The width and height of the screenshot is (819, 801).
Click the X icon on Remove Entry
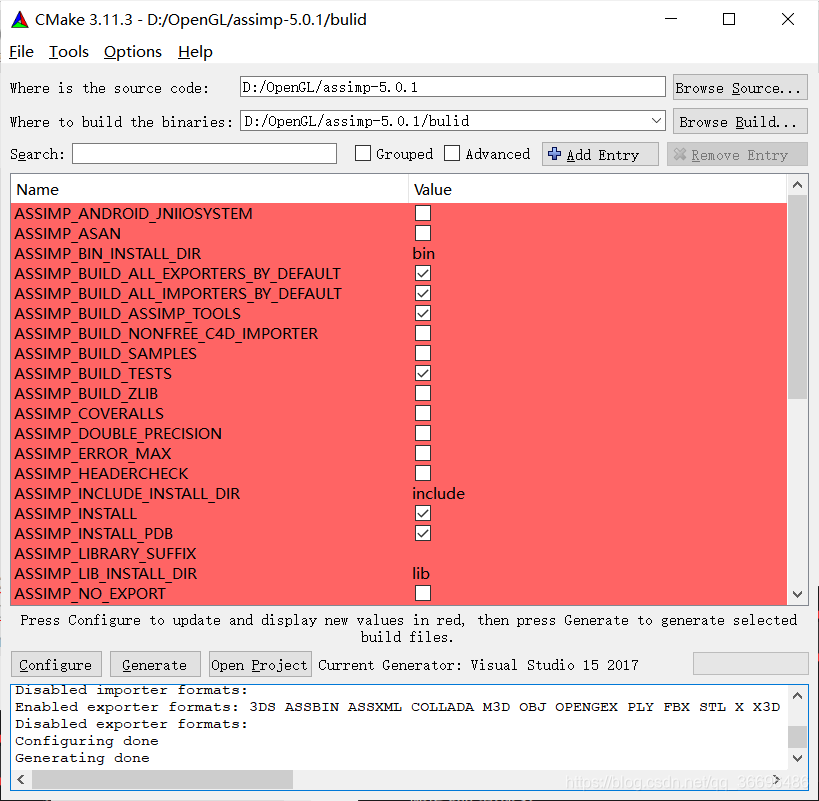680,154
